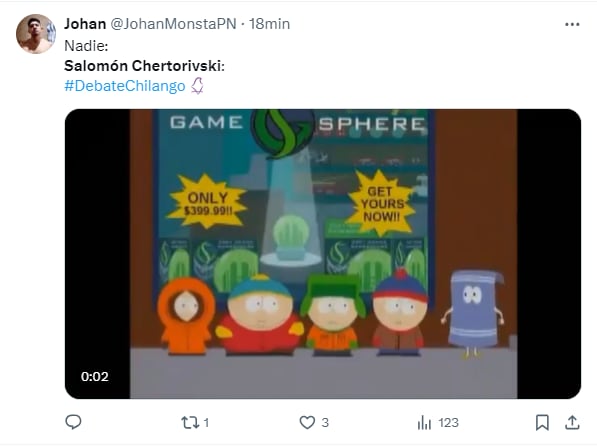The image size is (597, 446).
Task: Play the South Park video
Action: coord(323,254)
